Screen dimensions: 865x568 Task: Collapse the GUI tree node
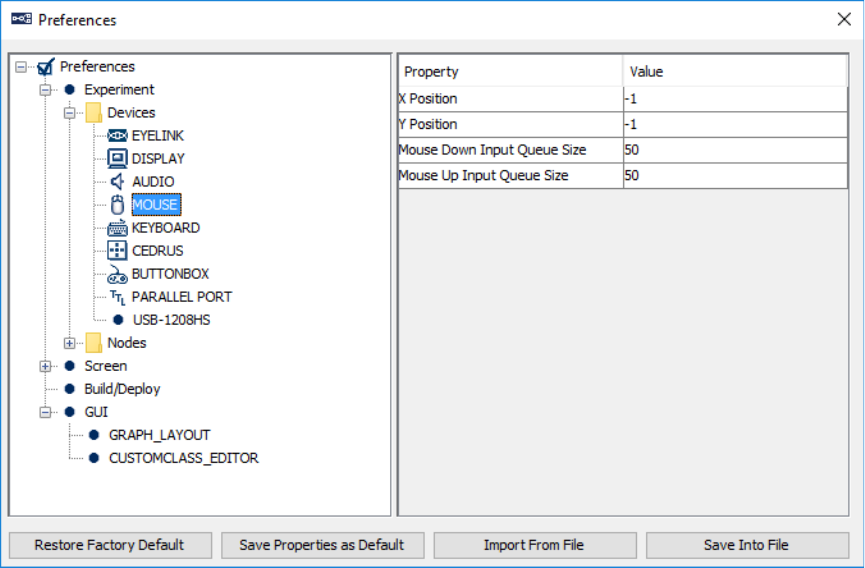click(45, 412)
